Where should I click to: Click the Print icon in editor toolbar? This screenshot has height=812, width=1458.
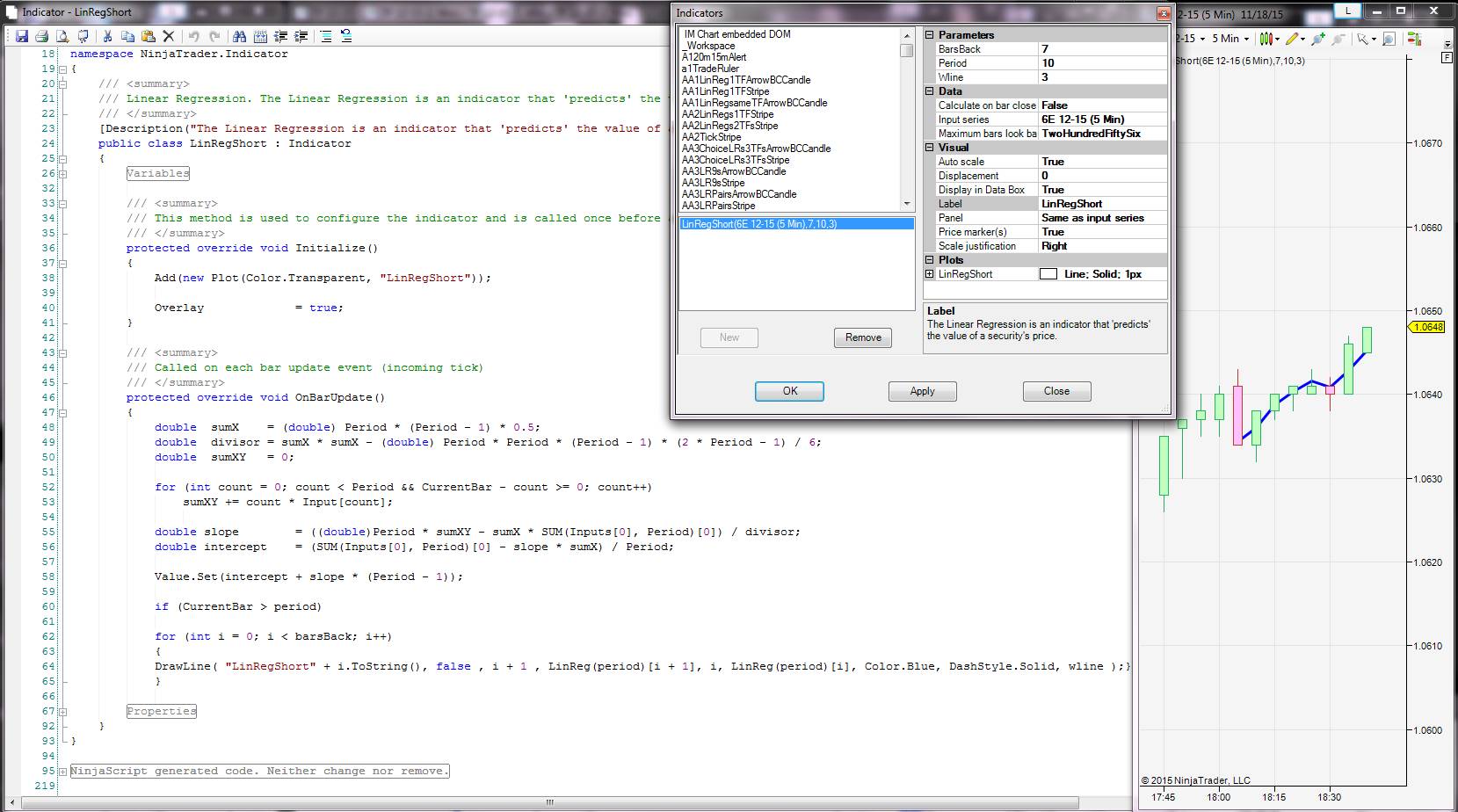(x=42, y=37)
